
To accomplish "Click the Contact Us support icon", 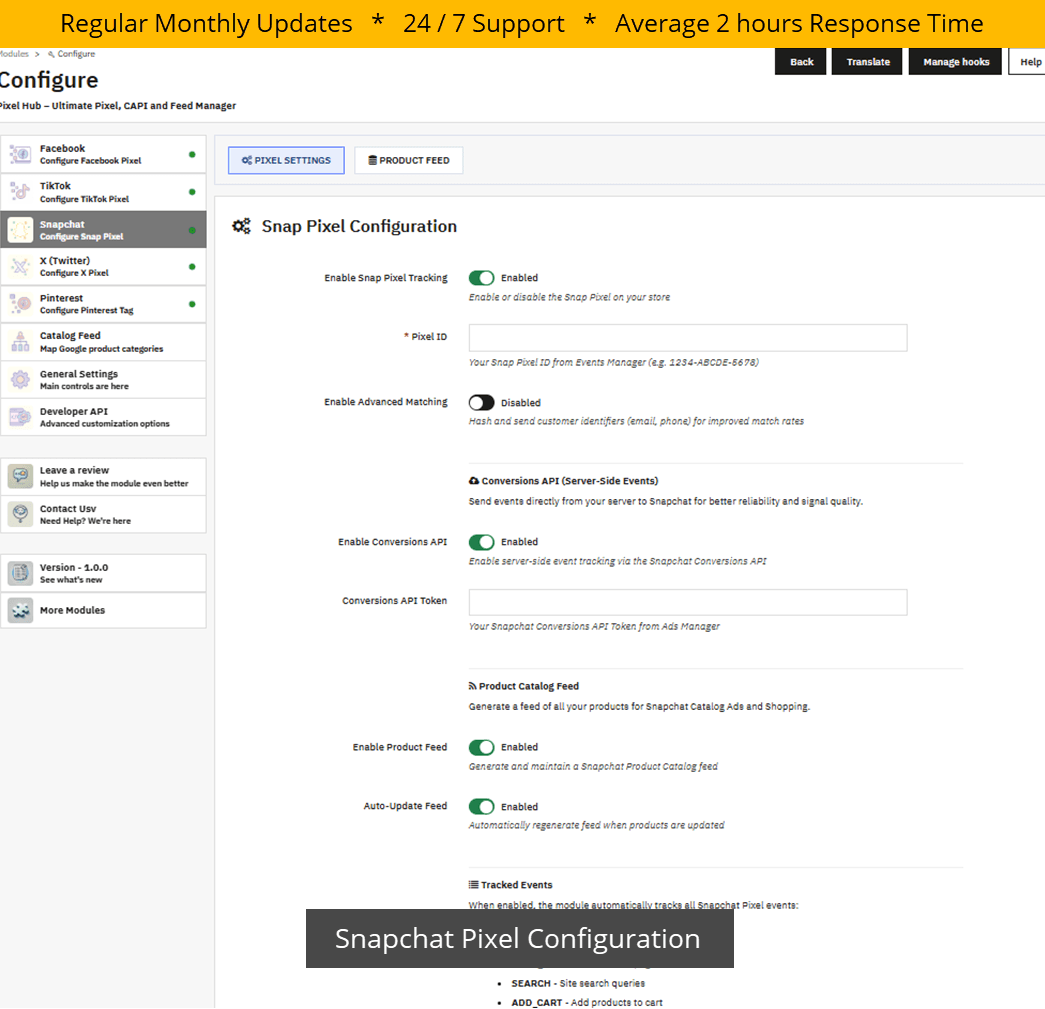I will tap(20, 514).
